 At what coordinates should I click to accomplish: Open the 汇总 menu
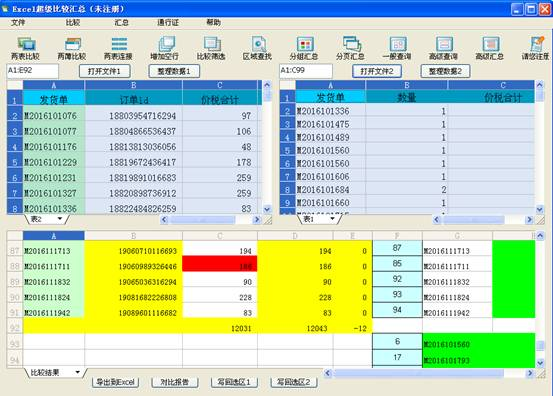[121, 23]
